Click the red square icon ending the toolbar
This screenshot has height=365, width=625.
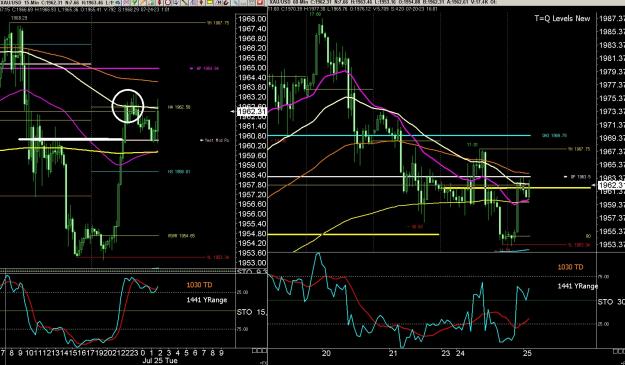point(260,2)
